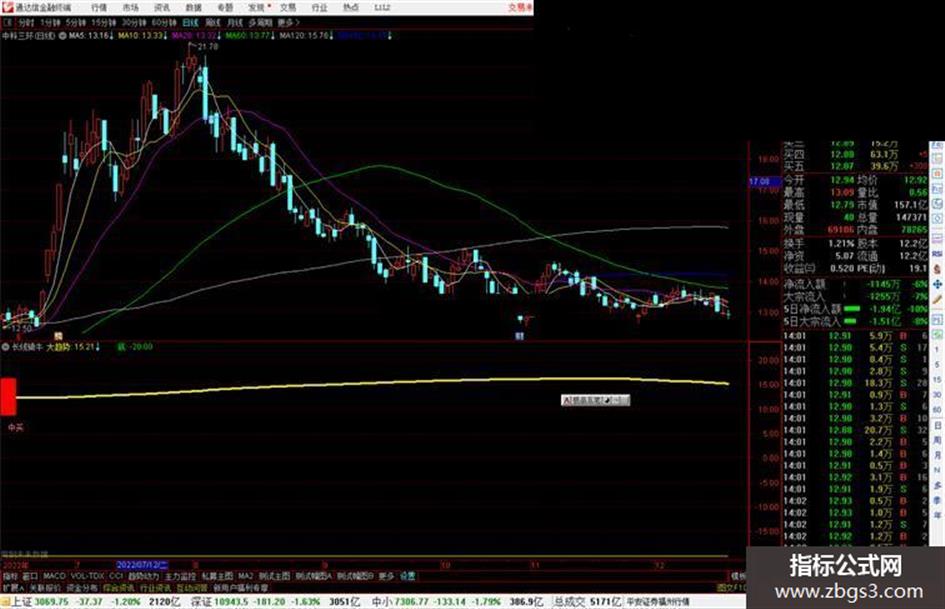Open the 多周期 multi-period view
945x609 pixels.
click(x=260, y=22)
